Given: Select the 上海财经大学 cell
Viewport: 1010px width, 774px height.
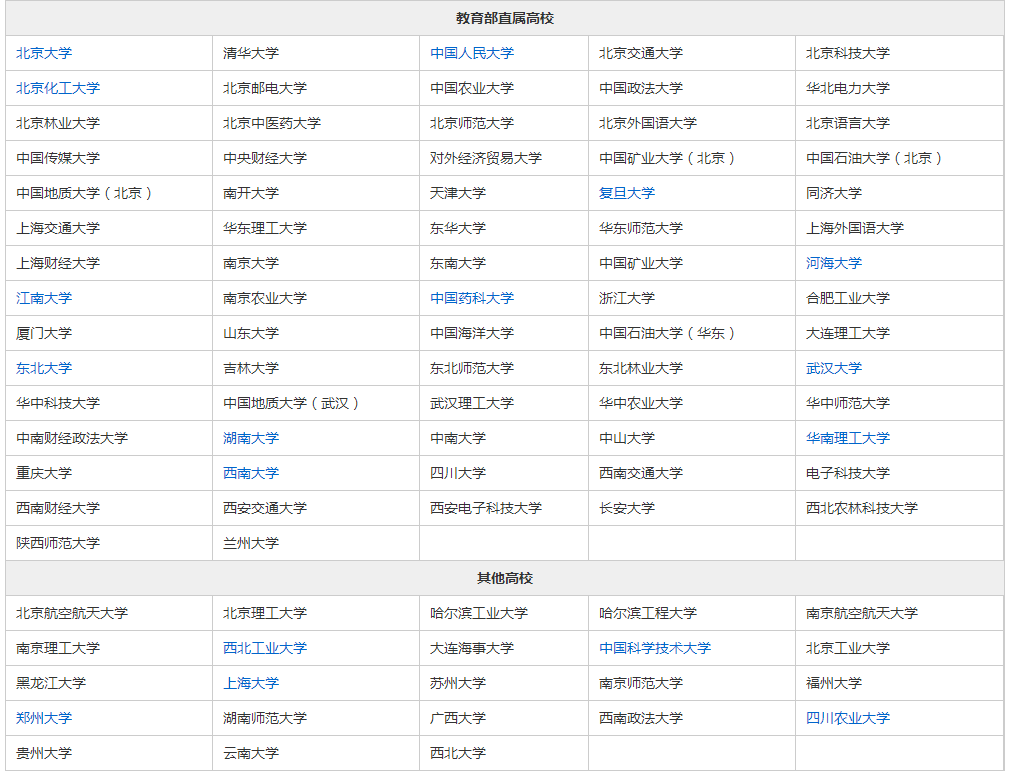Looking at the screenshot, I should pyautogui.click(x=109, y=263).
